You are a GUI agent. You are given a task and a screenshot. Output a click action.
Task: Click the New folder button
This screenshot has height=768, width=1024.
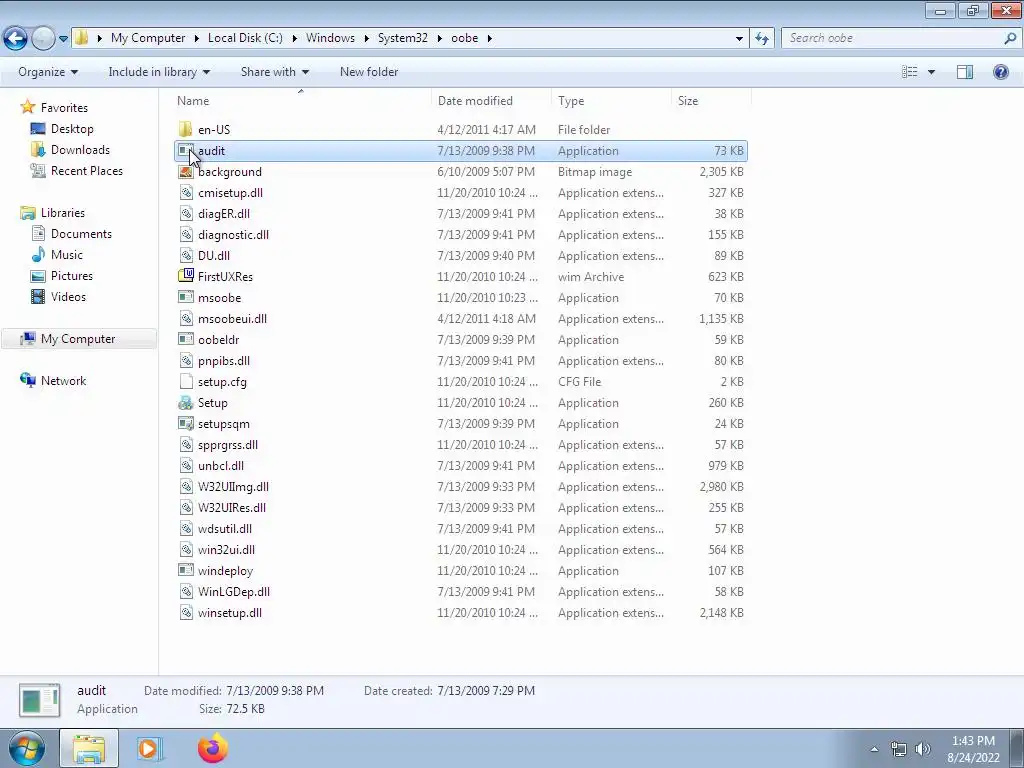pos(368,72)
